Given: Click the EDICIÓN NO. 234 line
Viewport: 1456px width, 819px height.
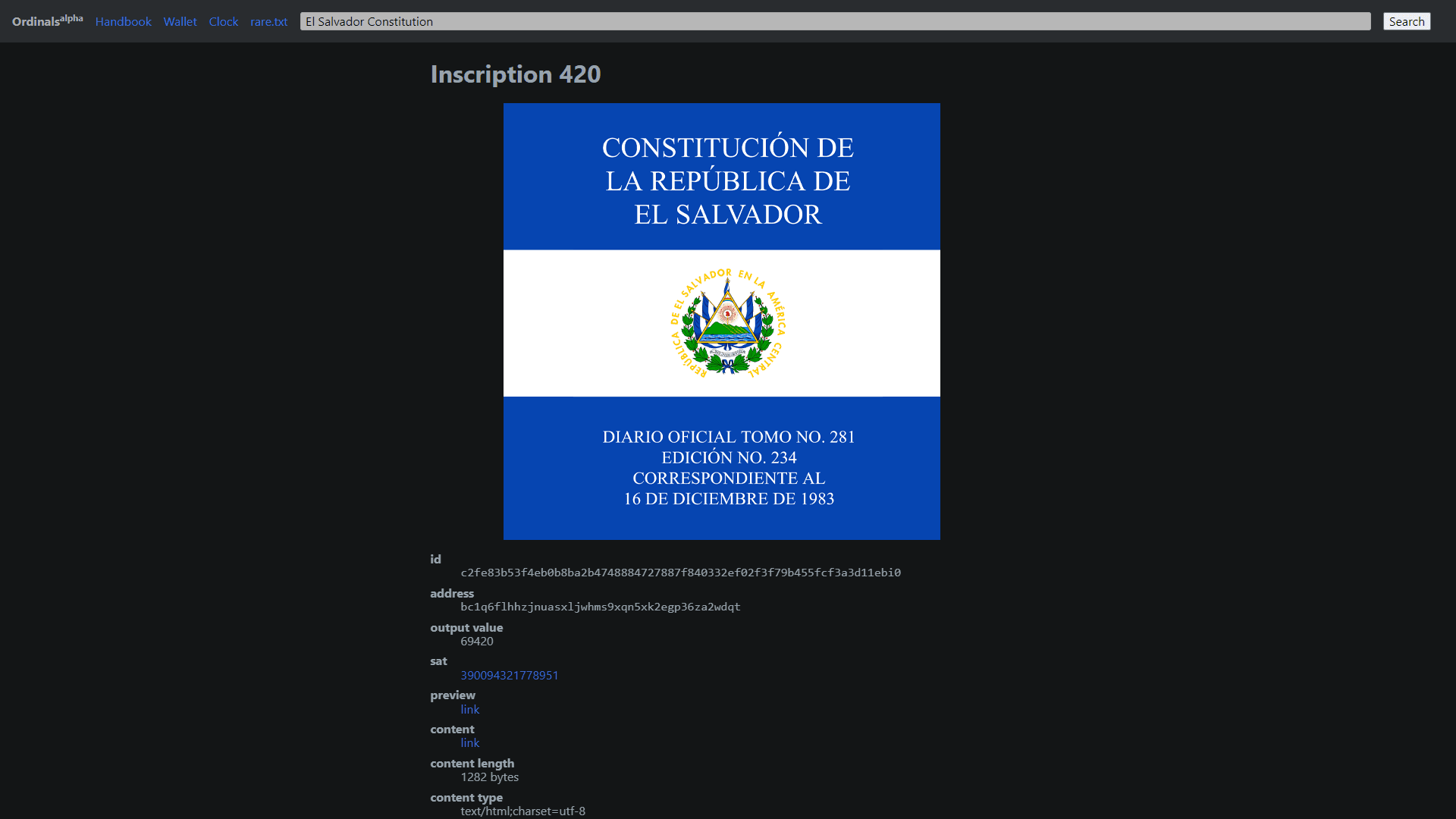Looking at the screenshot, I should point(729,457).
